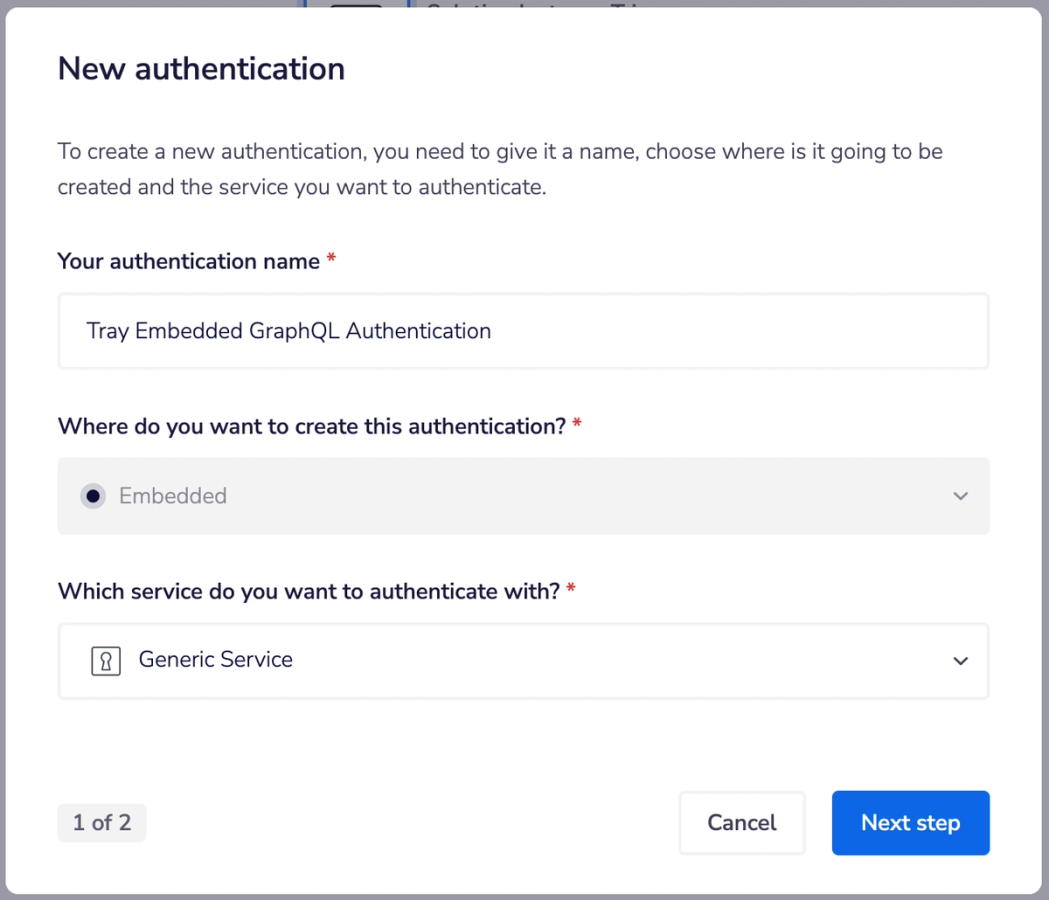Continue with the Next step button

(911, 822)
